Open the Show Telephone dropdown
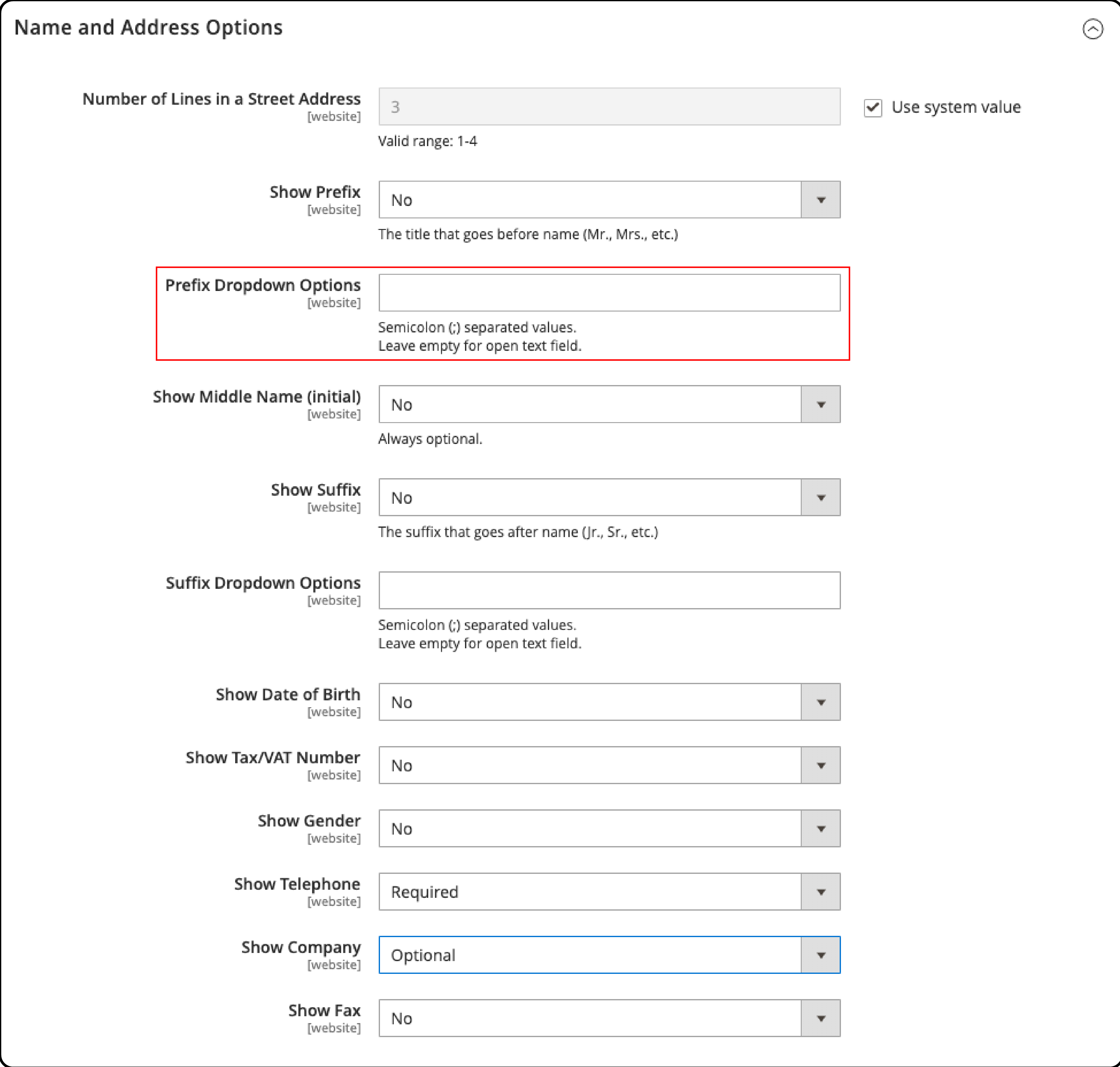Screen dimensions: 1120x1067 610,891
